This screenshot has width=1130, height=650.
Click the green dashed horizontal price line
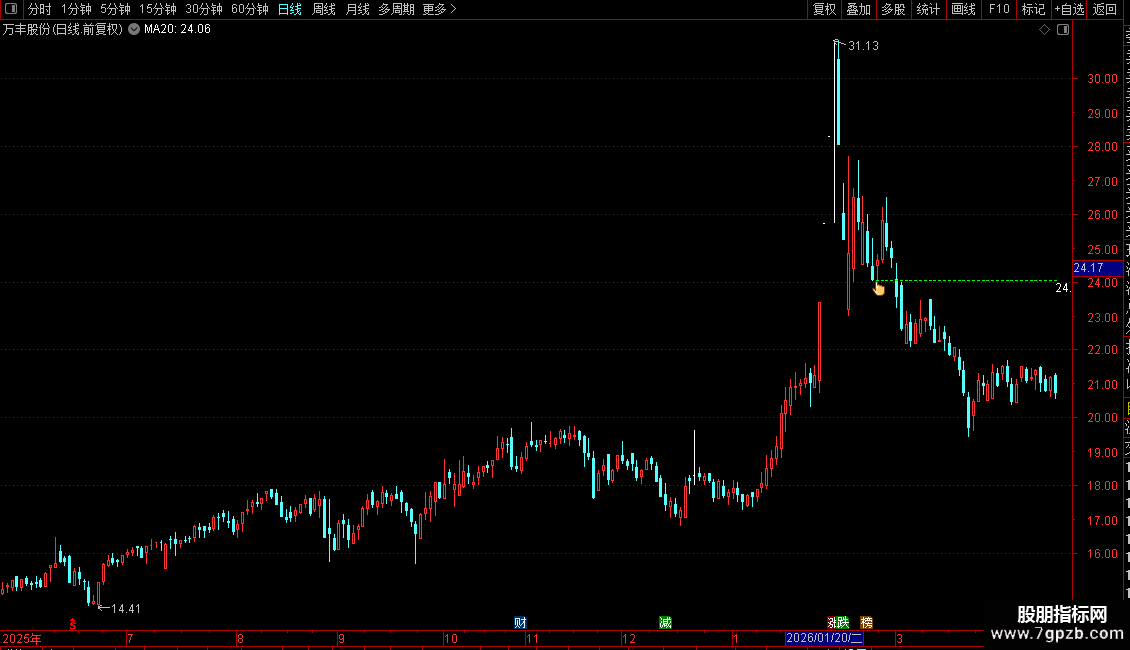tap(966, 280)
